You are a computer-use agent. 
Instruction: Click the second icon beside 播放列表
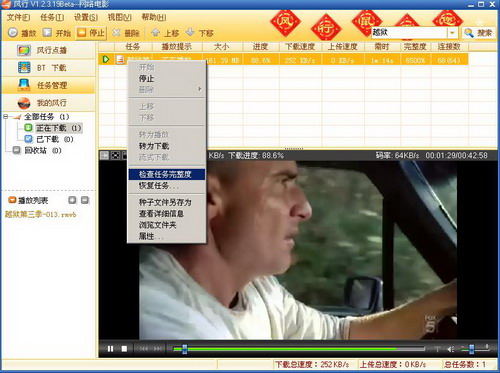tap(85, 200)
